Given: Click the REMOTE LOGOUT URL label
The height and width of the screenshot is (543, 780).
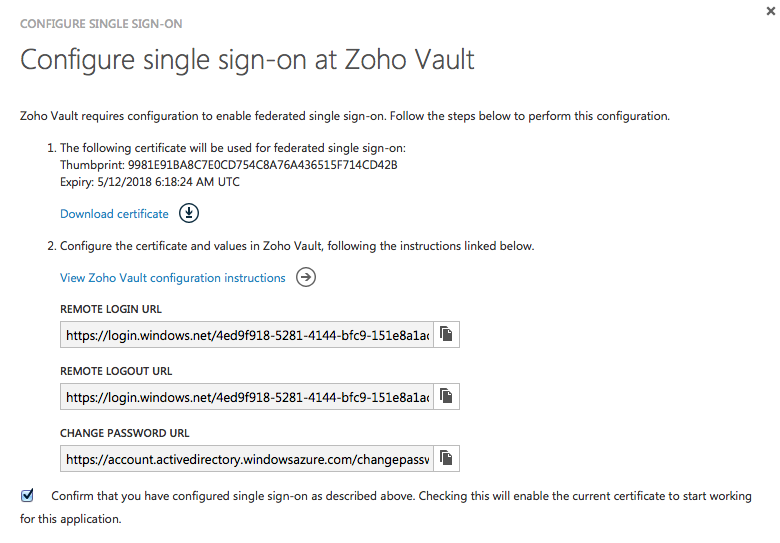Looking at the screenshot, I should (116, 372).
